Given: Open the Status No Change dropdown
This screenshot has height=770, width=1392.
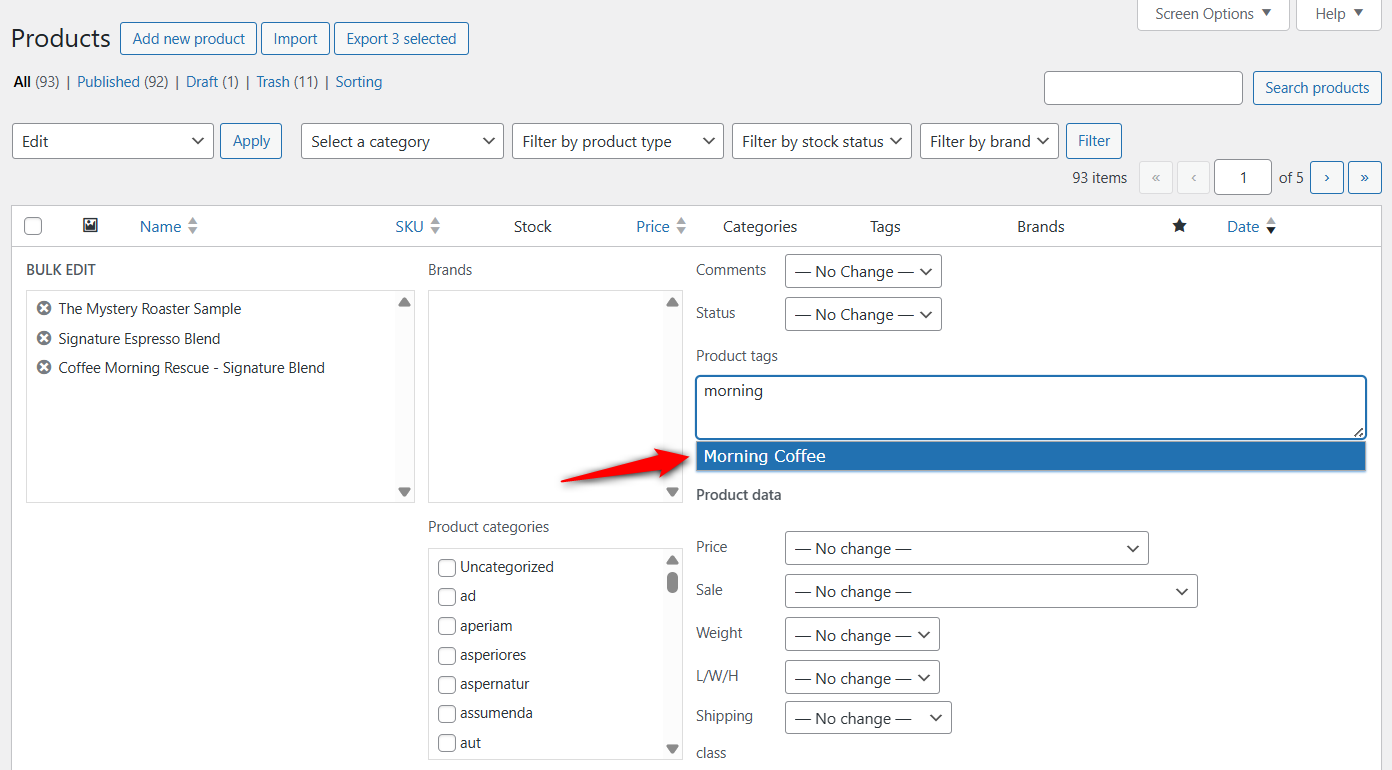Looking at the screenshot, I should click(862, 314).
